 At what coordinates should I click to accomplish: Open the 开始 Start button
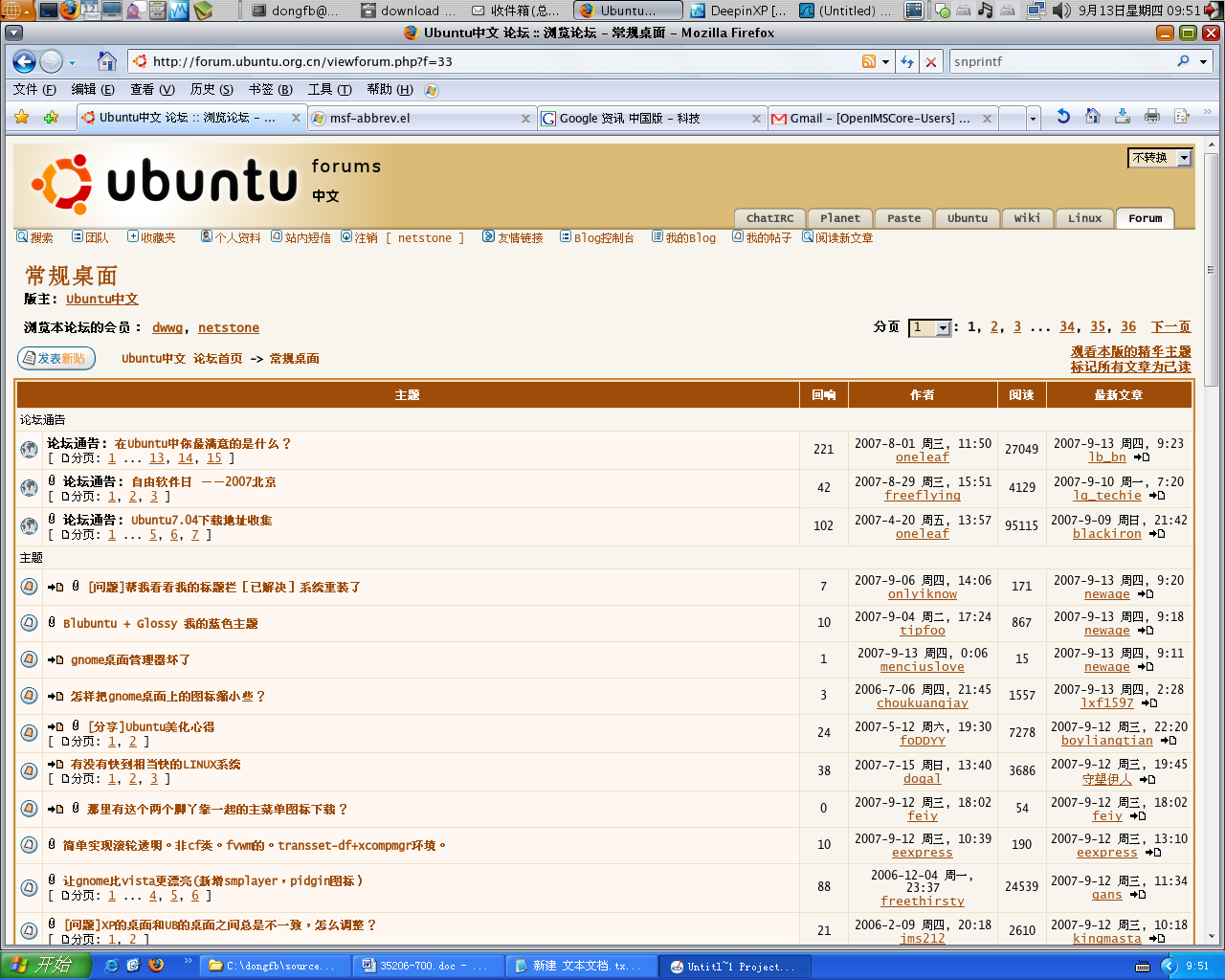point(46,966)
